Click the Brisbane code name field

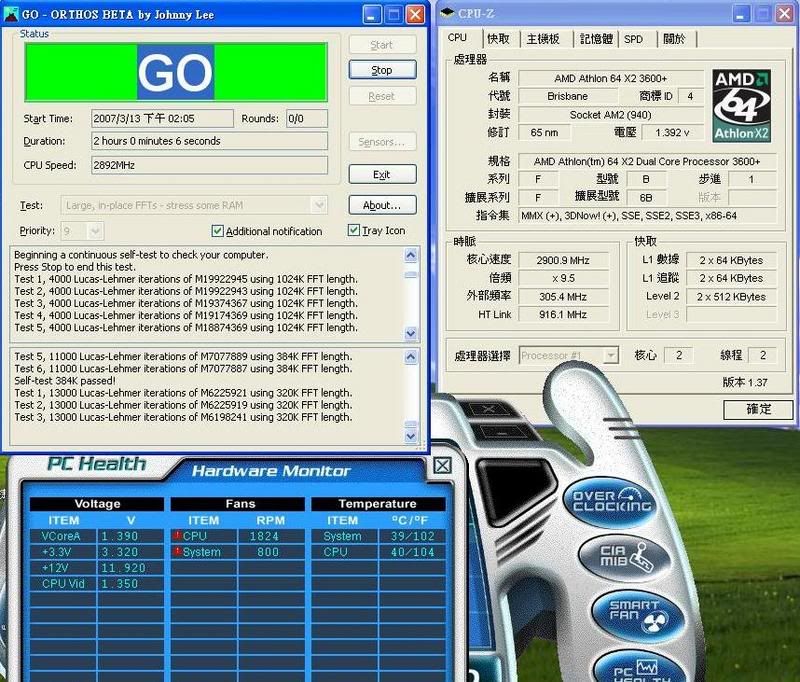[x=567, y=96]
